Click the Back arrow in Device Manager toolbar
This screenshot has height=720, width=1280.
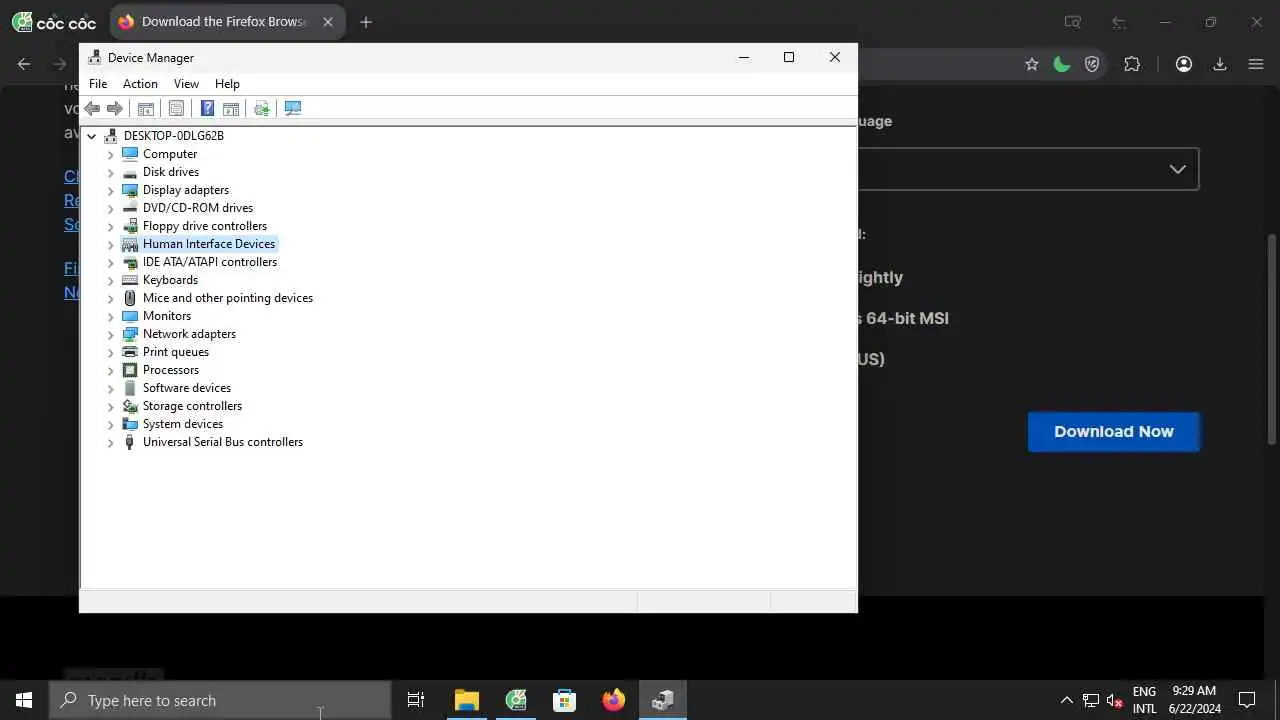(x=92, y=108)
